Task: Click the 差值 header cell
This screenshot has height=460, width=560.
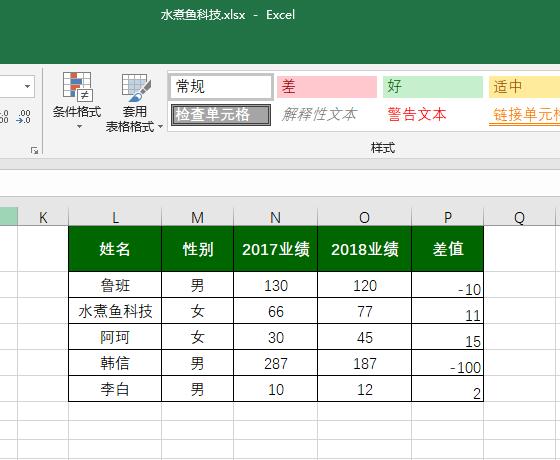Action: (x=448, y=249)
